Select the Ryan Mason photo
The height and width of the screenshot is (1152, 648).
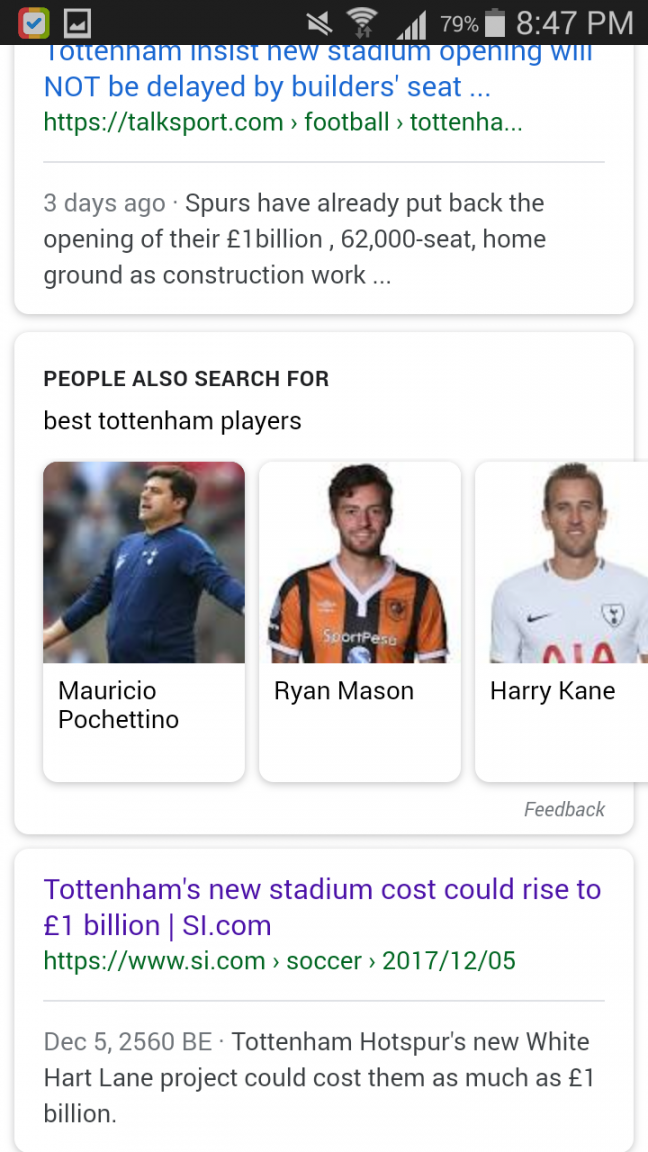coord(360,562)
